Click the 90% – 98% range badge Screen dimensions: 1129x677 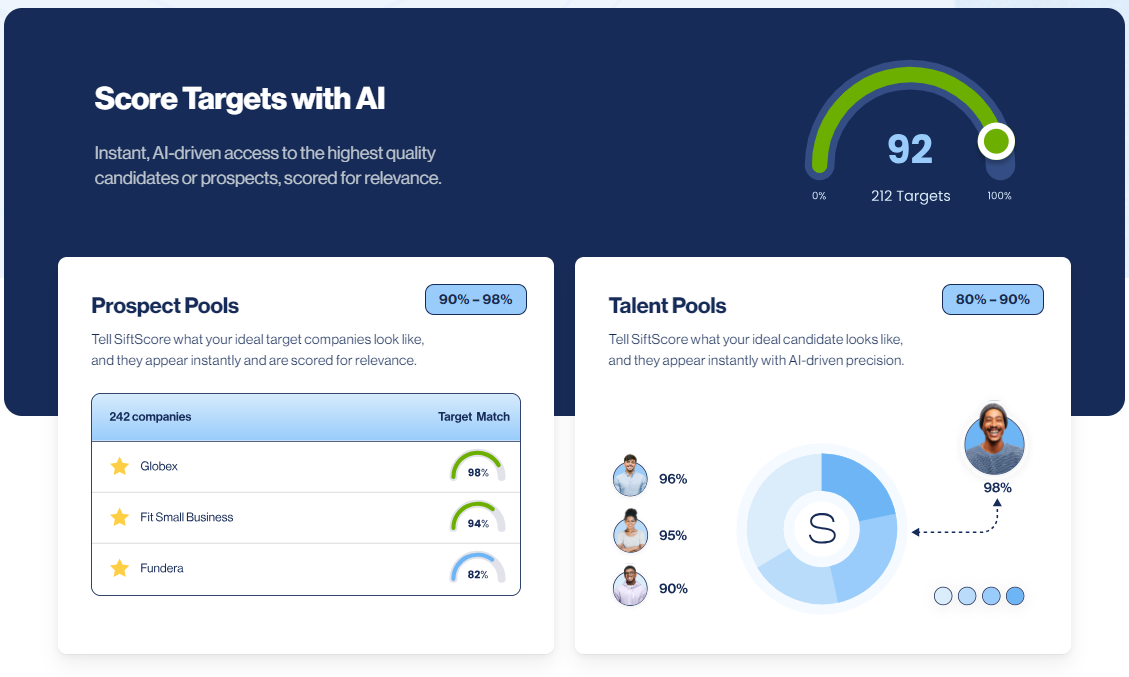[476, 299]
